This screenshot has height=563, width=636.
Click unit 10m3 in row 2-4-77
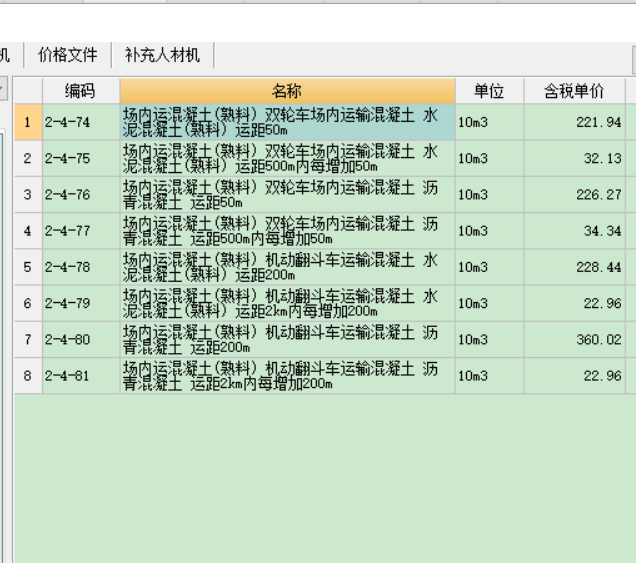[x=490, y=231]
